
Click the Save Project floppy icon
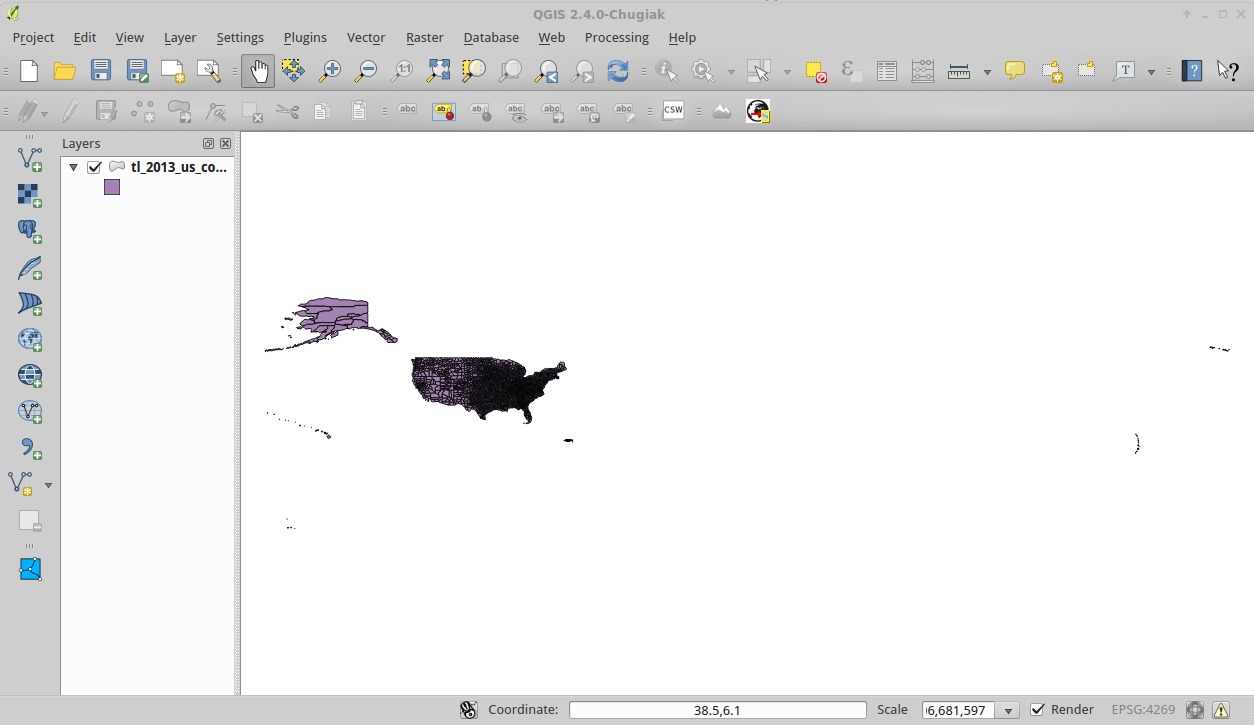pyautogui.click(x=101, y=71)
